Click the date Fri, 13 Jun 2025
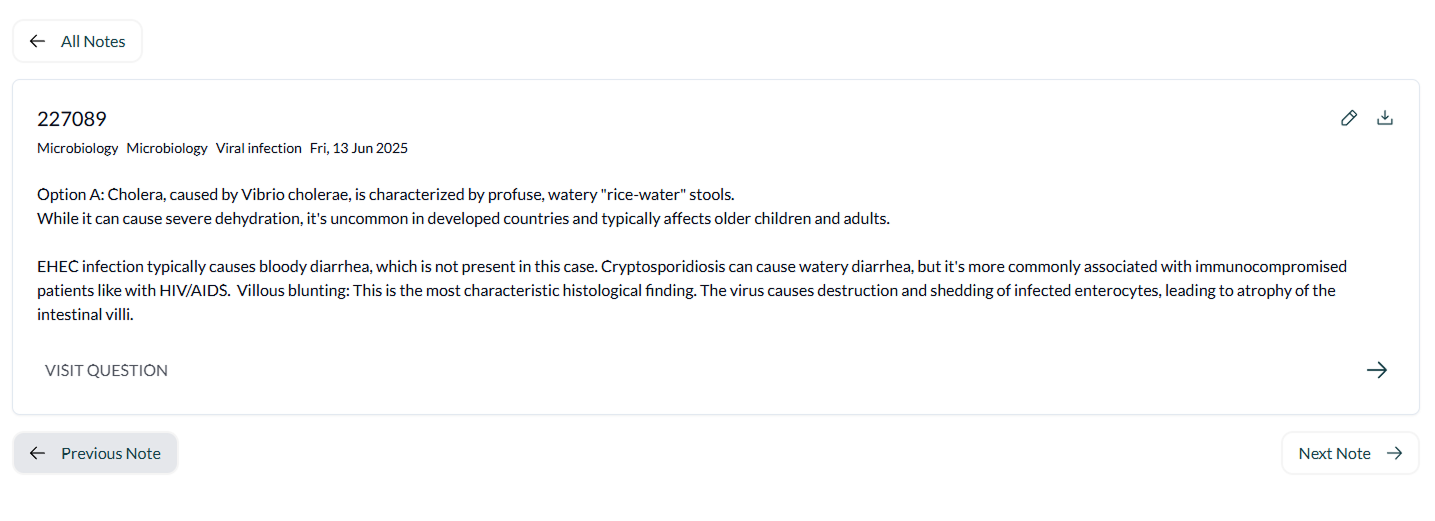Image resolution: width=1435 pixels, height=521 pixels. click(359, 148)
